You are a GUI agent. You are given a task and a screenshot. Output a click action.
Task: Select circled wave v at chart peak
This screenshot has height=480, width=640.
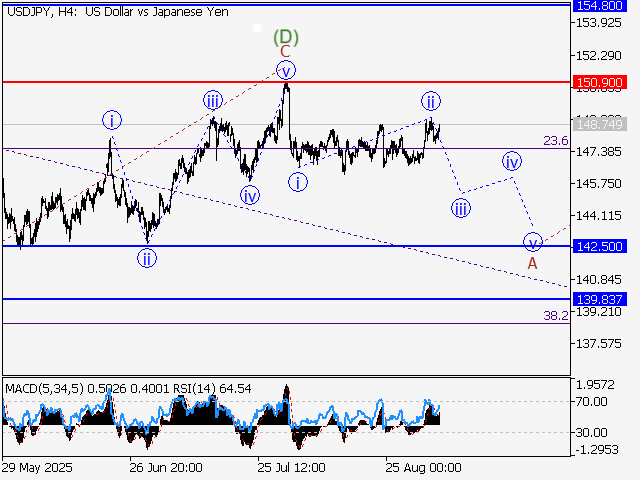click(286, 70)
